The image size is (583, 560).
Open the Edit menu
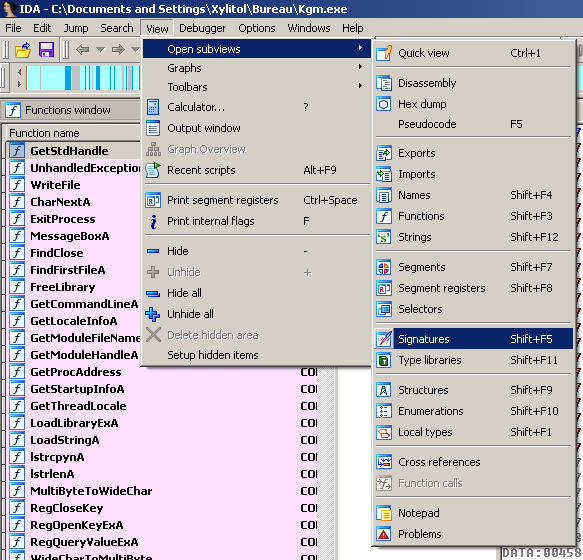pos(42,28)
